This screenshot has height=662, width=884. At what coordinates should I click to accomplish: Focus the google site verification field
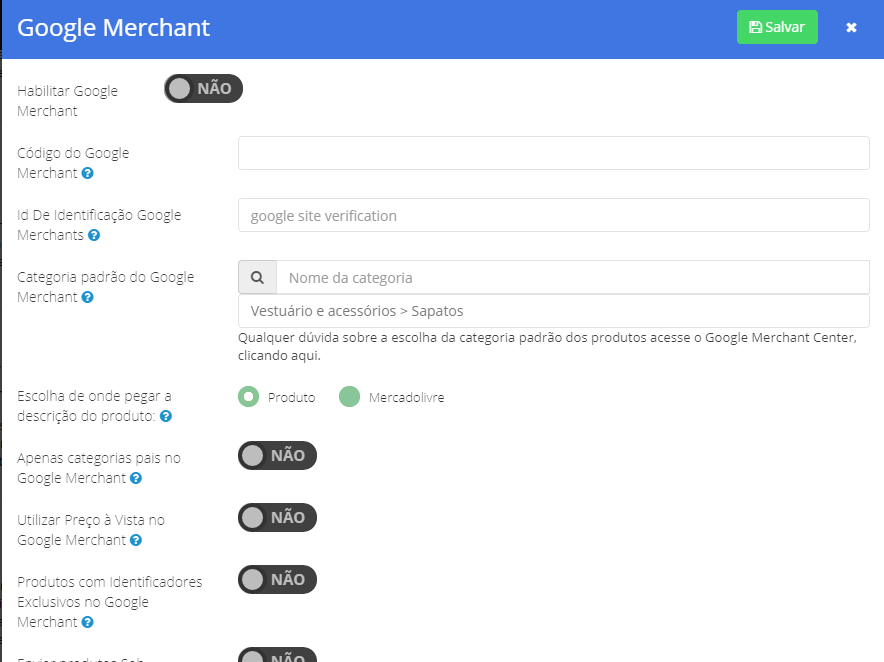554,215
